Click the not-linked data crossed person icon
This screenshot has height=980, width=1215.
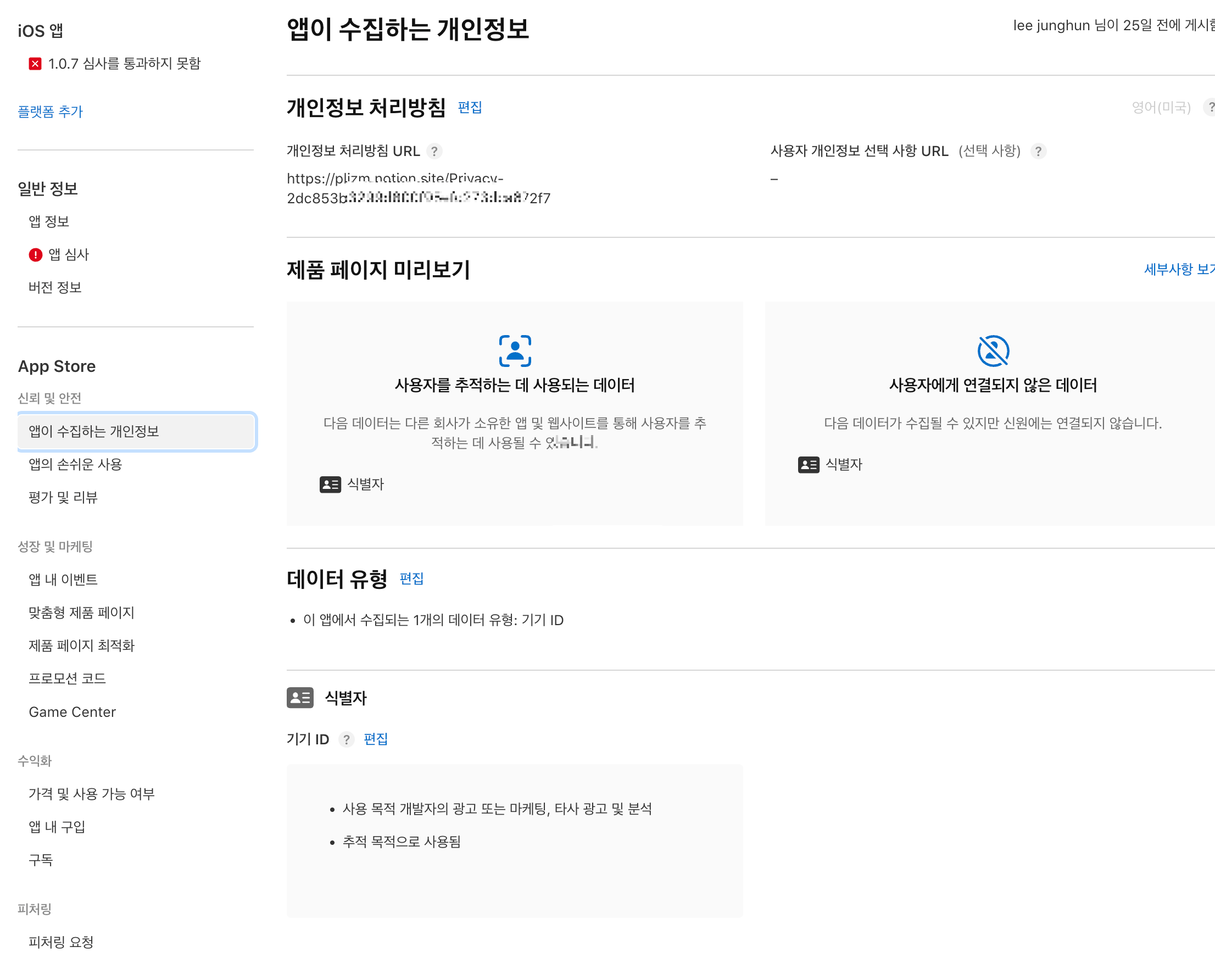[993, 350]
